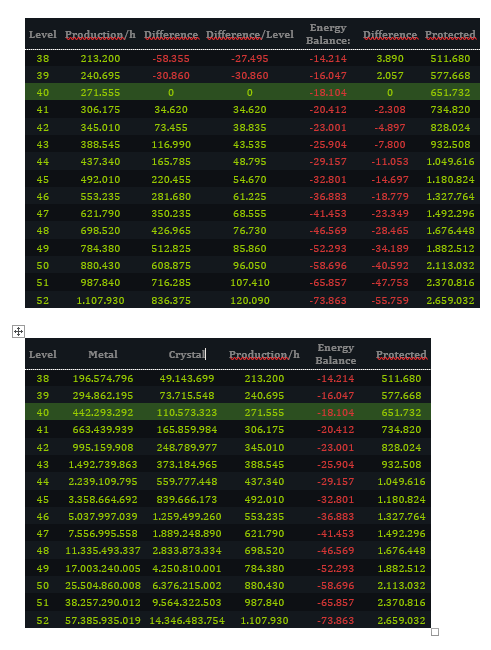The height and width of the screenshot is (650, 491).
Task: Select highlighted level 40 row in top table
Action: click(252, 92)
